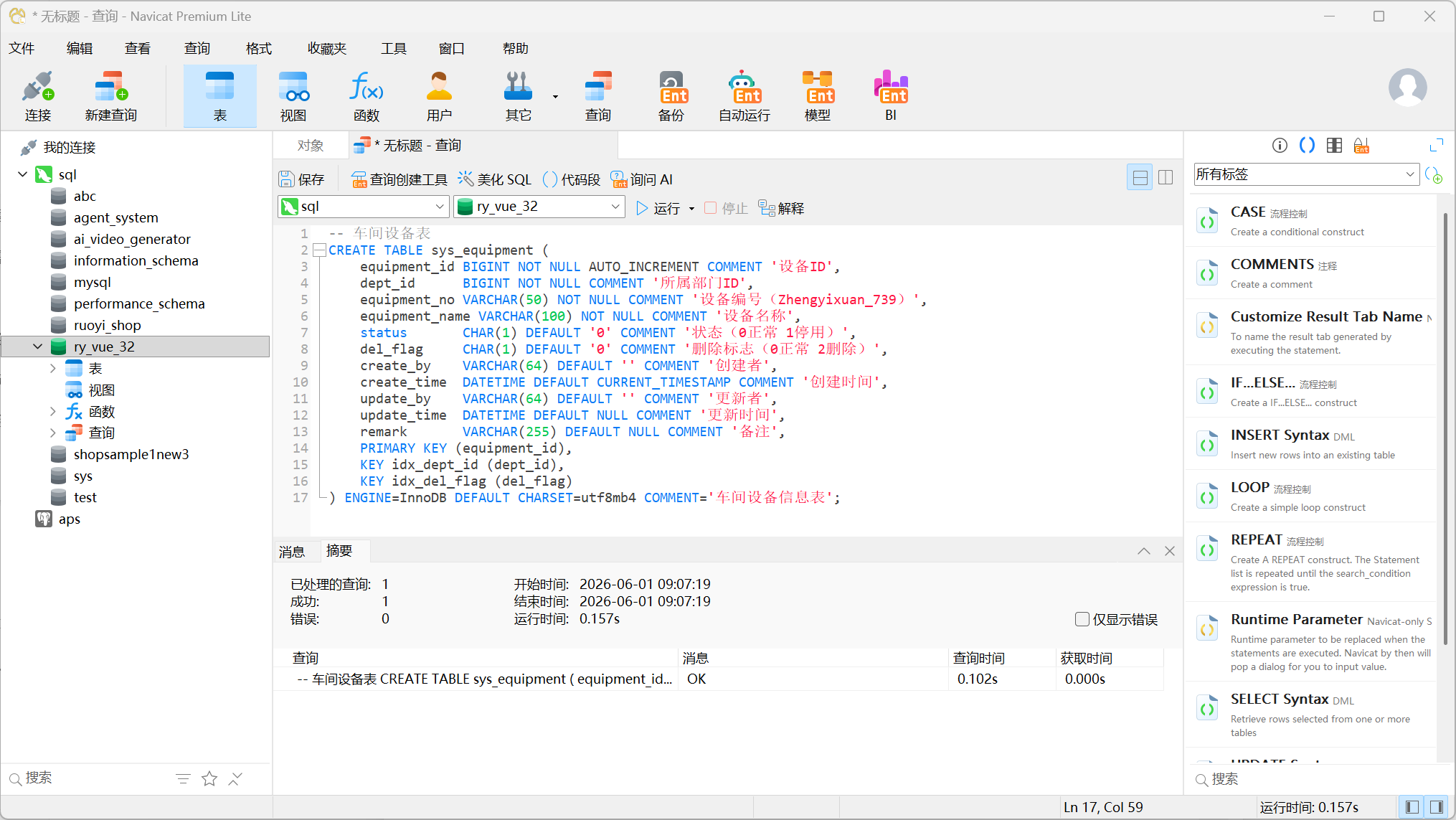Screen dimensions: 1456x820
Task: Expand the 表 tables tree node
Action: [52, 368]
